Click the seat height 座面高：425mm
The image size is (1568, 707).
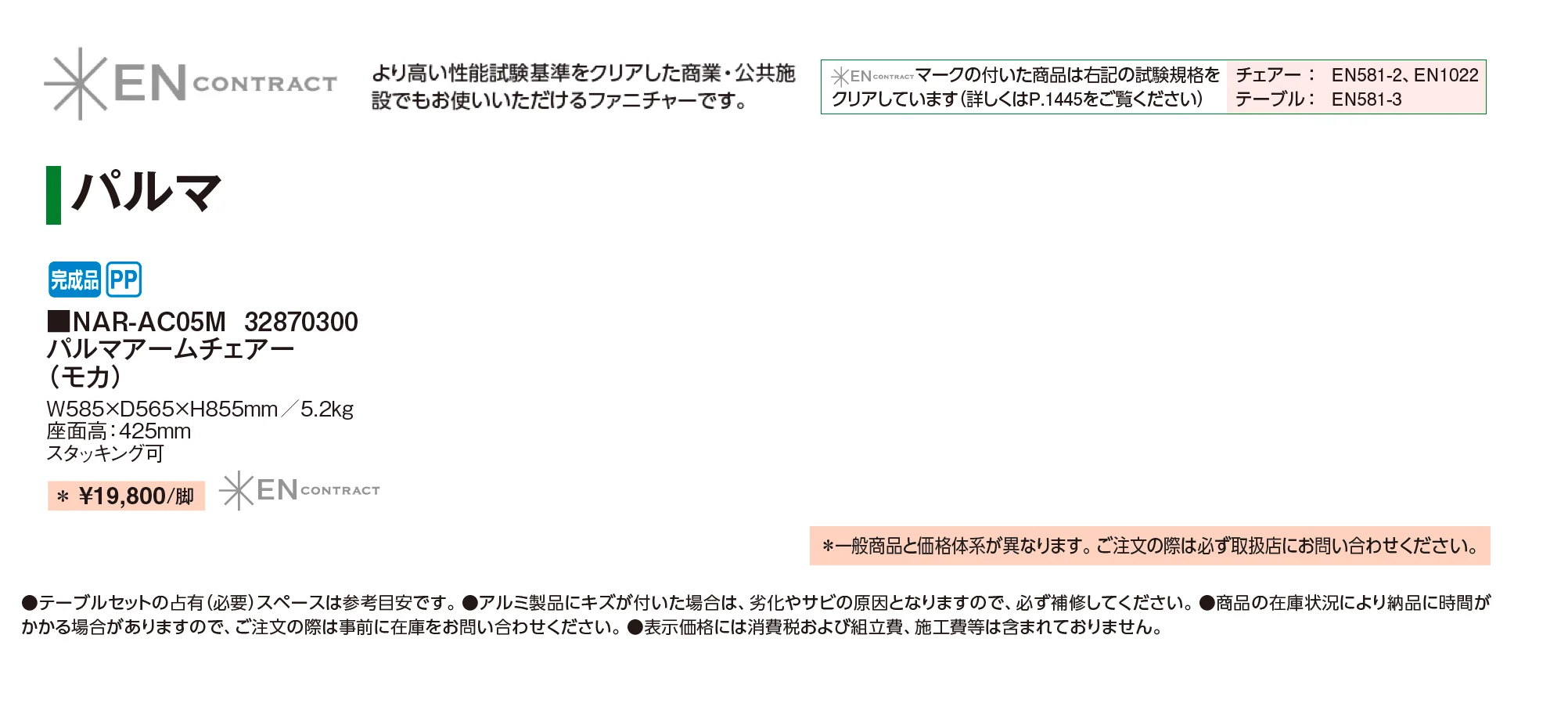[119, 431]
